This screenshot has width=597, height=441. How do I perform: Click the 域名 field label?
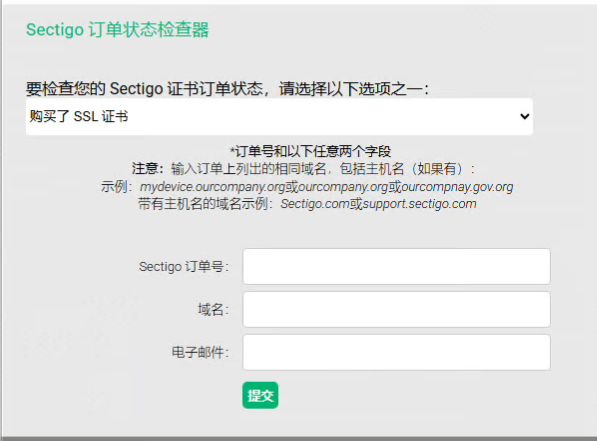pos(213,310)
